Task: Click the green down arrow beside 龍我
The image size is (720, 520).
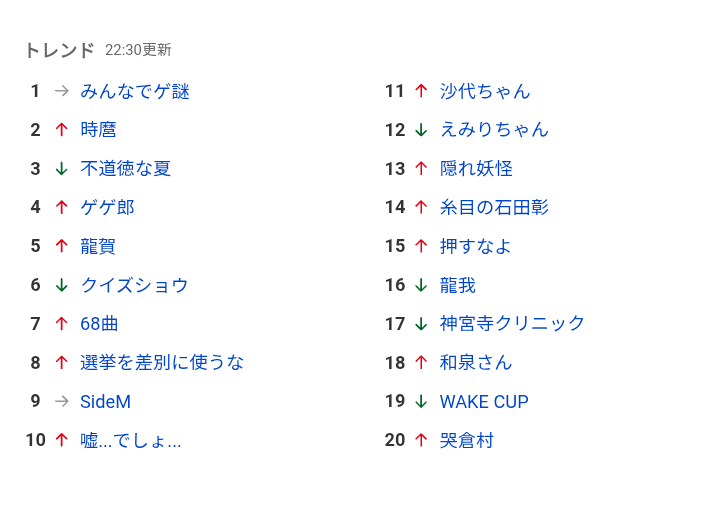Action: pyautogui.click(x=421, y=285)
